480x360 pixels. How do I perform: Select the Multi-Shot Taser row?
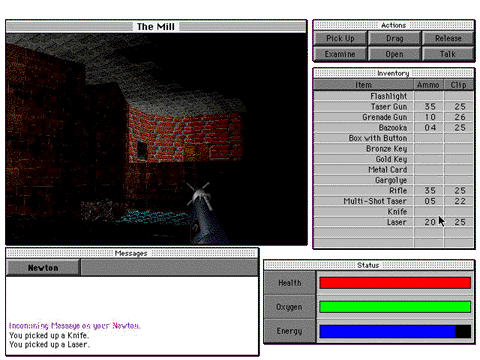393,201
